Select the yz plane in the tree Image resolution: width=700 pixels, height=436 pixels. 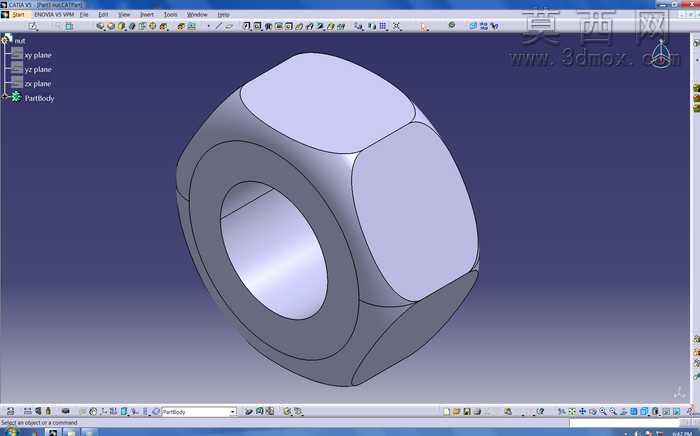[x=38, y=70]
